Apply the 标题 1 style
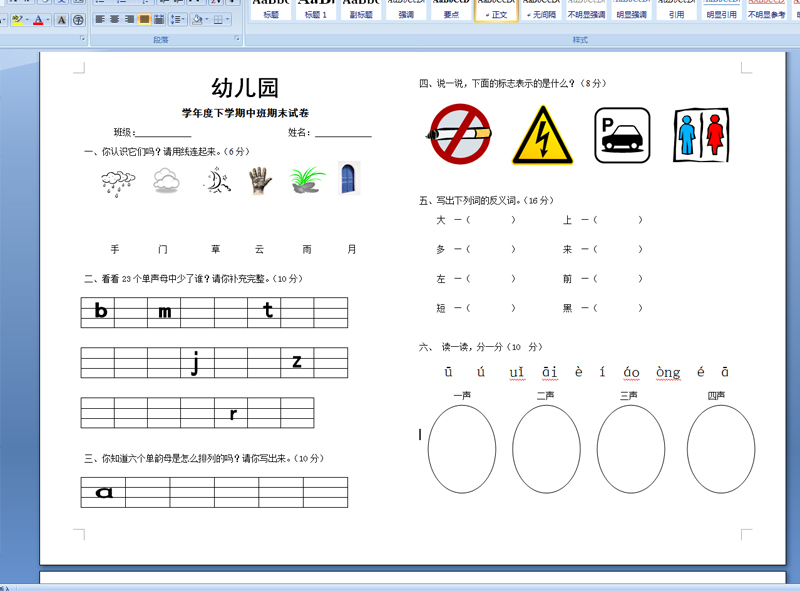 316,10
